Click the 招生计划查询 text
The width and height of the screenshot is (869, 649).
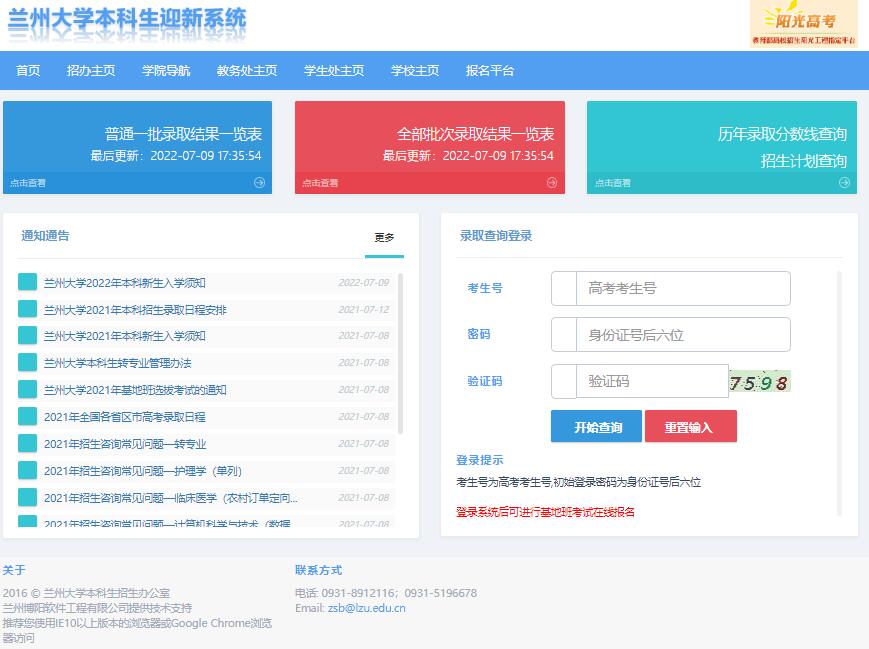804,161
